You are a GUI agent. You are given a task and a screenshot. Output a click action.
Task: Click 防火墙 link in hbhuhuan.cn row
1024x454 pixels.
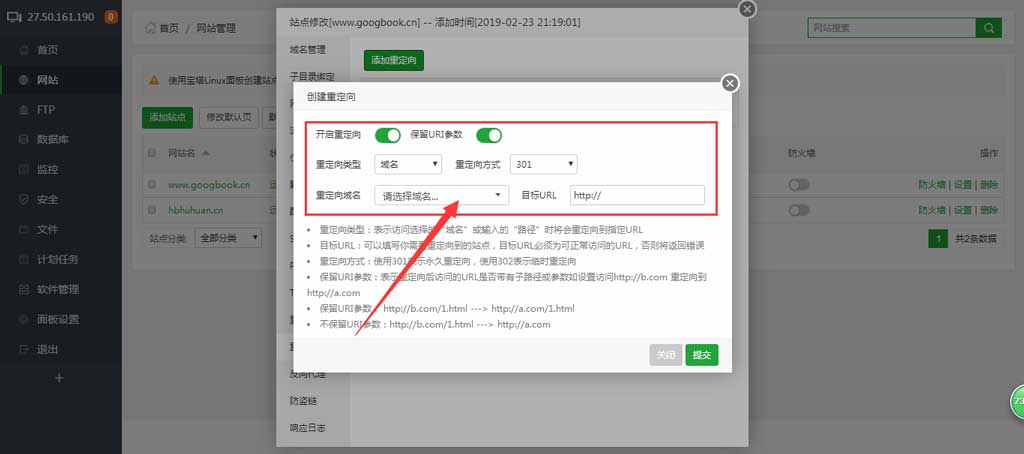[x=932, y=210]
